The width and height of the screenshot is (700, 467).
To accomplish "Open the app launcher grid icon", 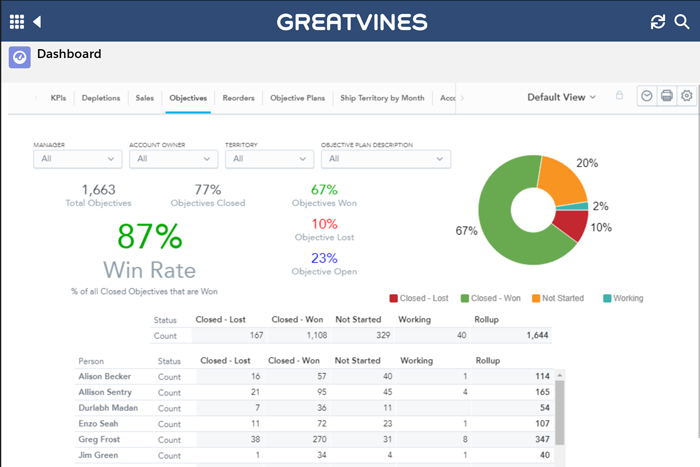I will click(17, 21).
